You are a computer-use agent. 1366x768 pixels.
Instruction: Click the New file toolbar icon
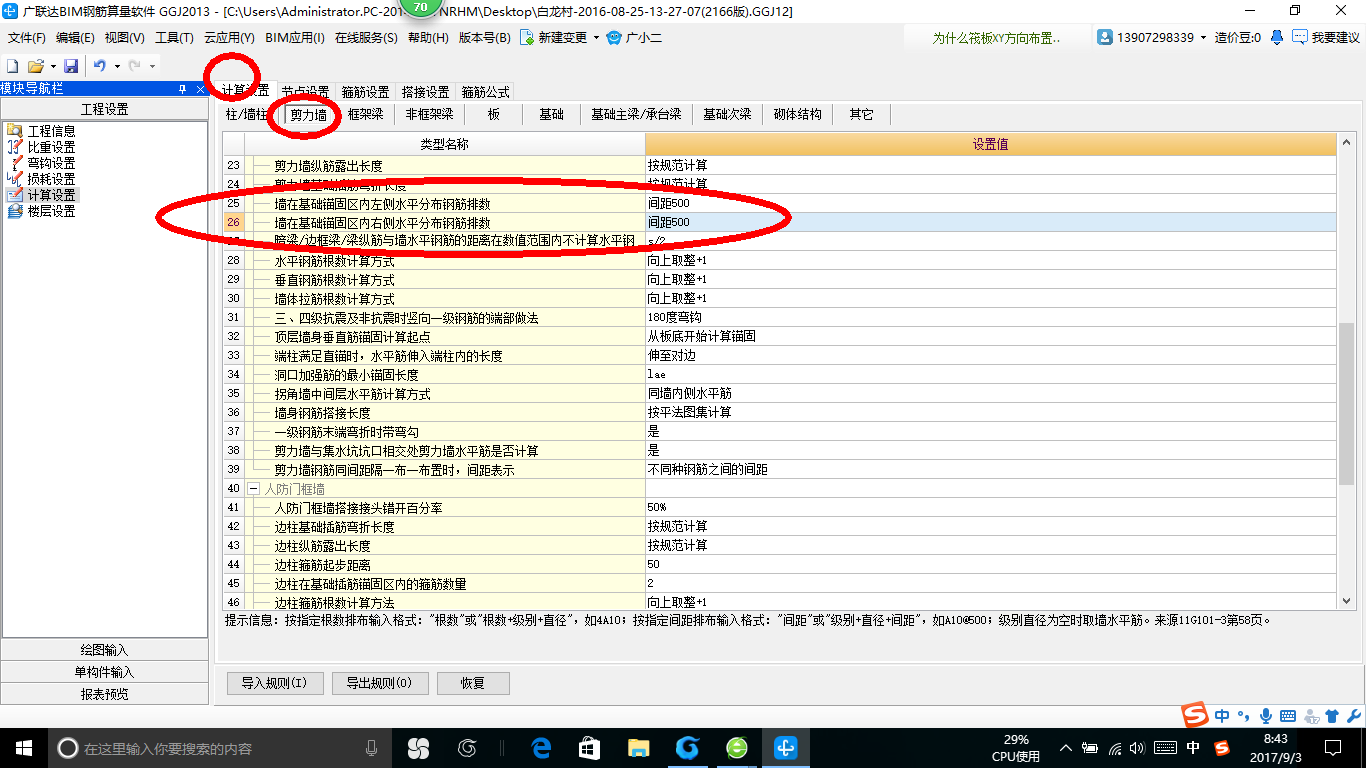pos(13,66)
